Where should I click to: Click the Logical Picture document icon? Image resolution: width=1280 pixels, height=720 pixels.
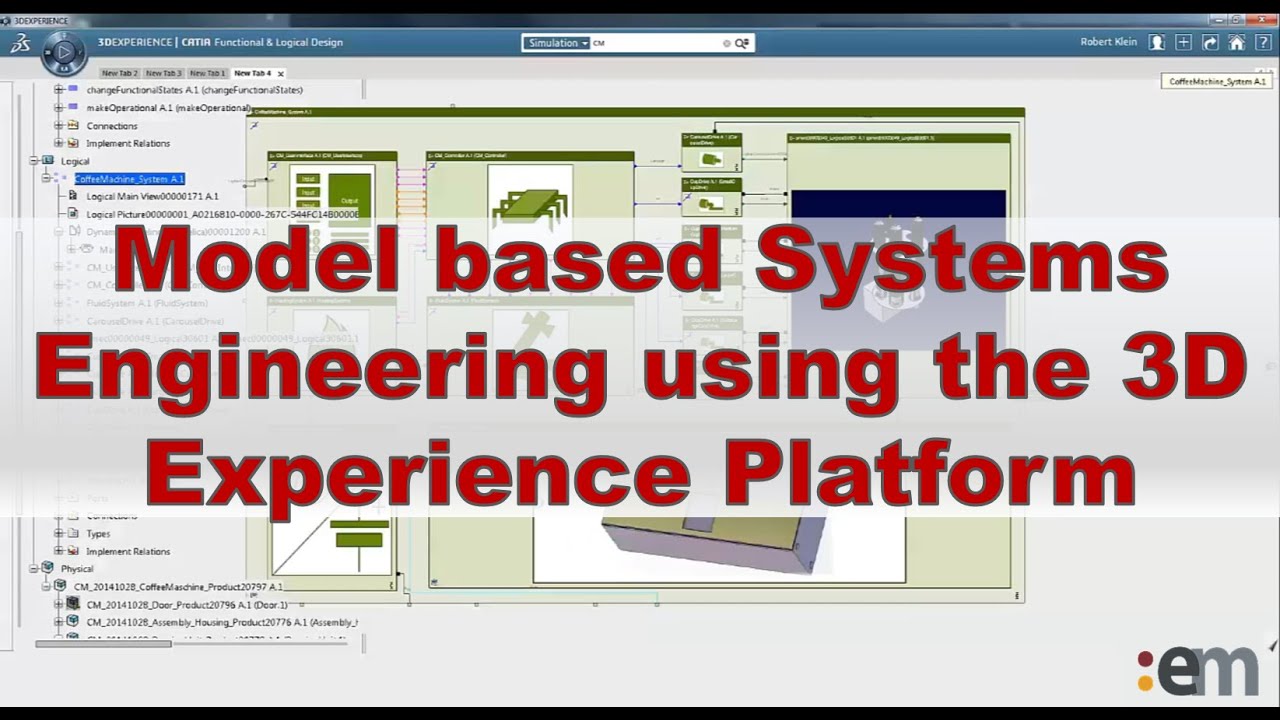(73, 214)
